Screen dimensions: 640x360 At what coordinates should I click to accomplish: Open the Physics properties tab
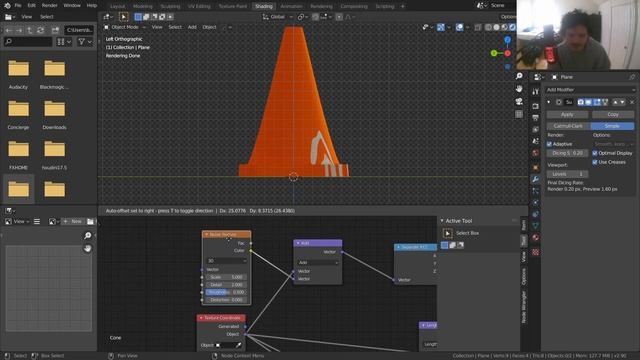(x=536, y=202)
